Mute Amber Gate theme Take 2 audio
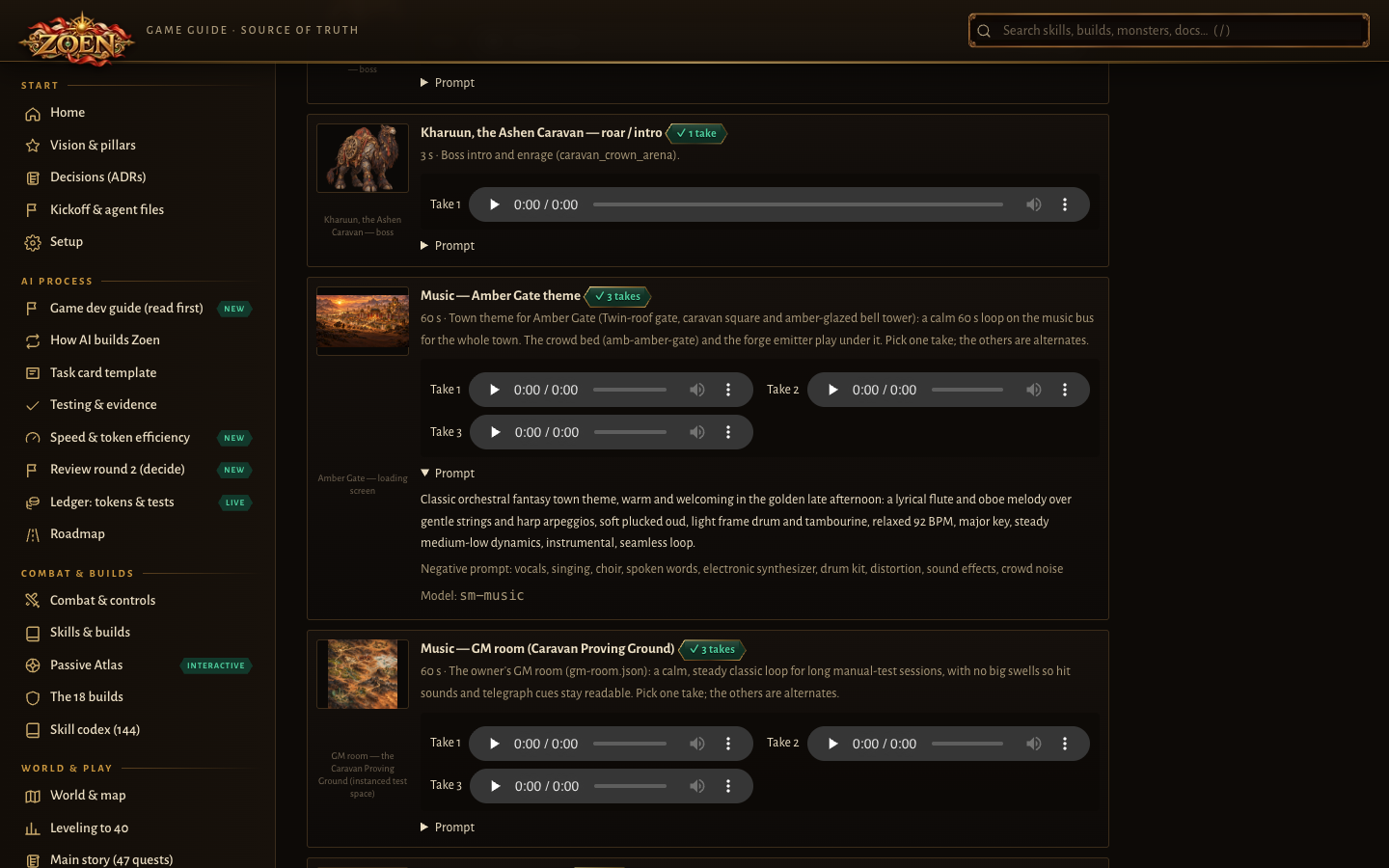The image size is (1389, 868). (1034, 390)
